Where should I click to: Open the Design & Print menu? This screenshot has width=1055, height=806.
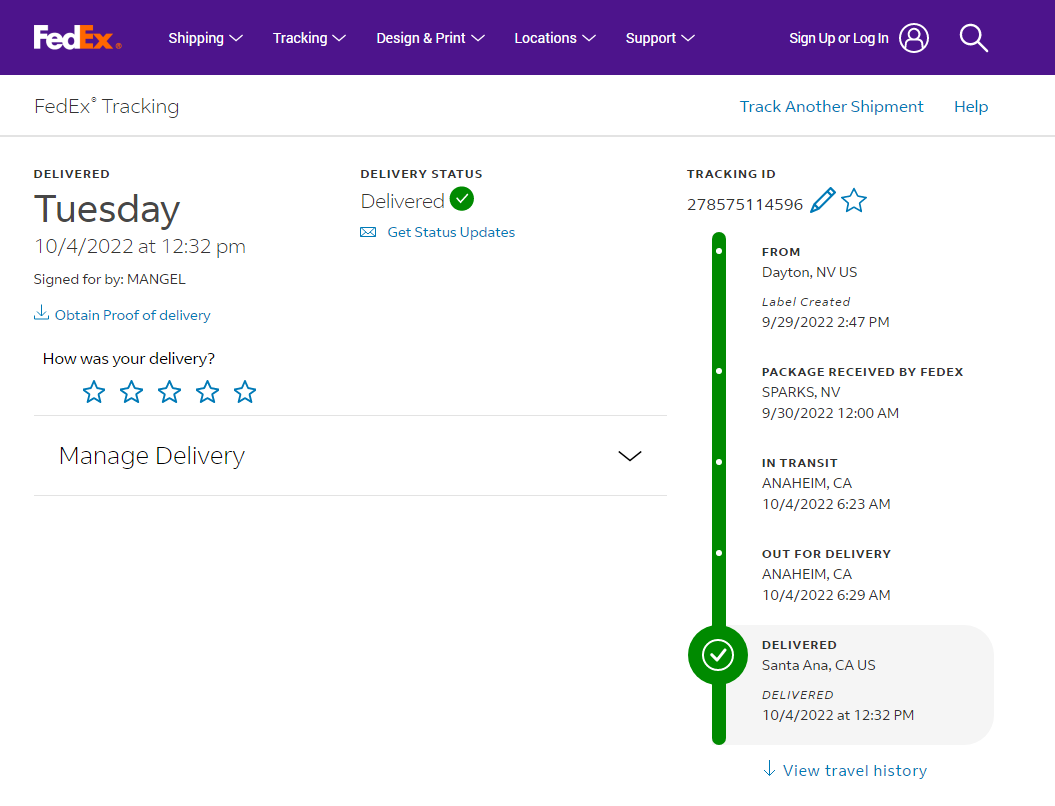tap(430, 38)
